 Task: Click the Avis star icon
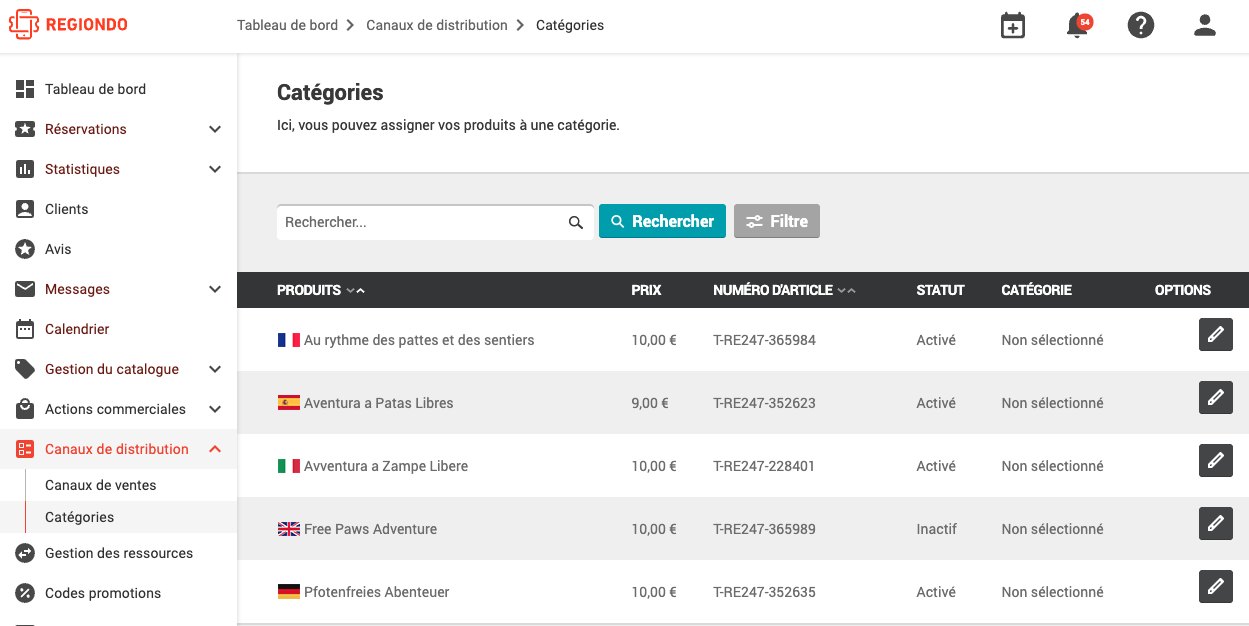pos(25,249)
